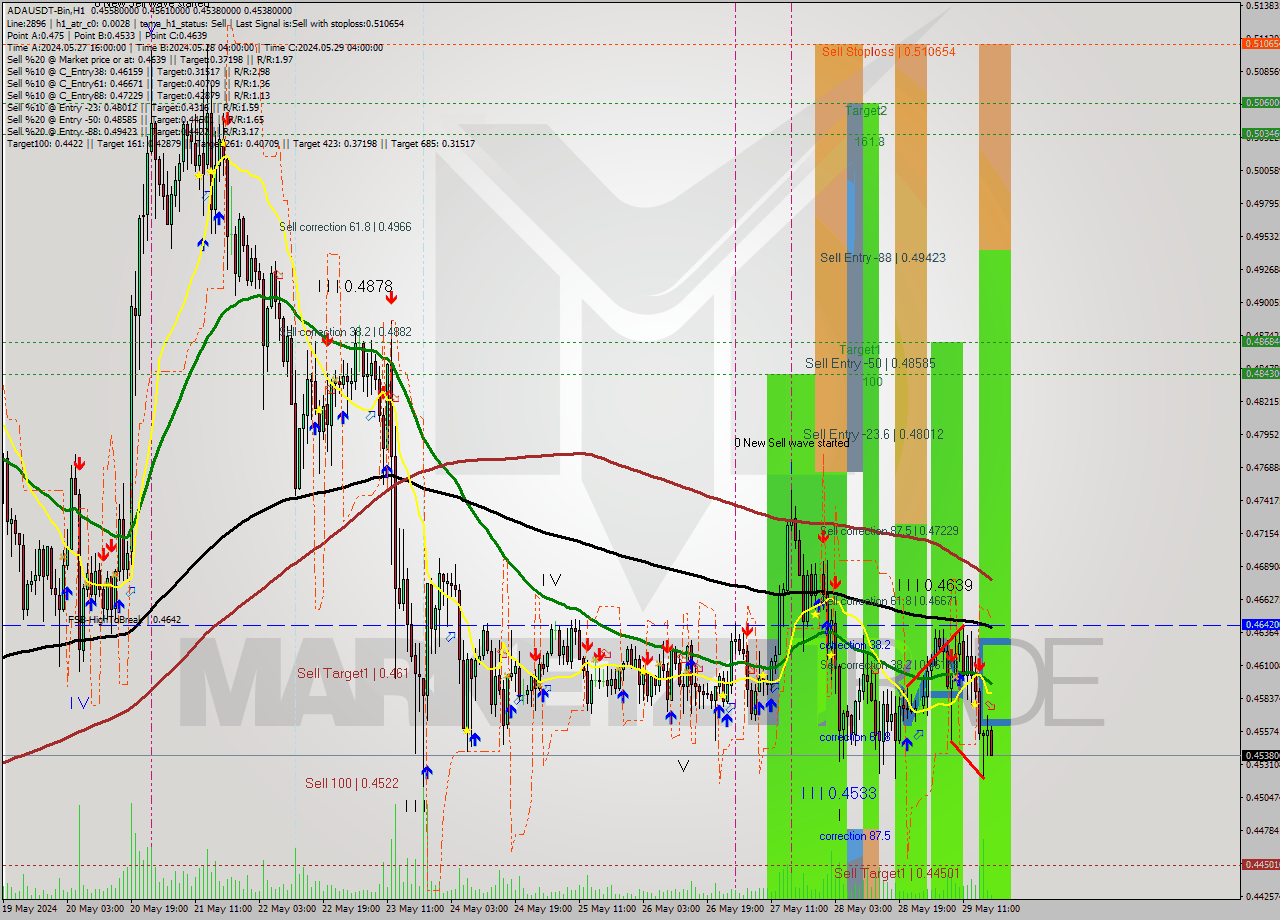Click '25 May 11:00' on time axis
This screenshot has width=1280, height=920.
coord(609,909)
